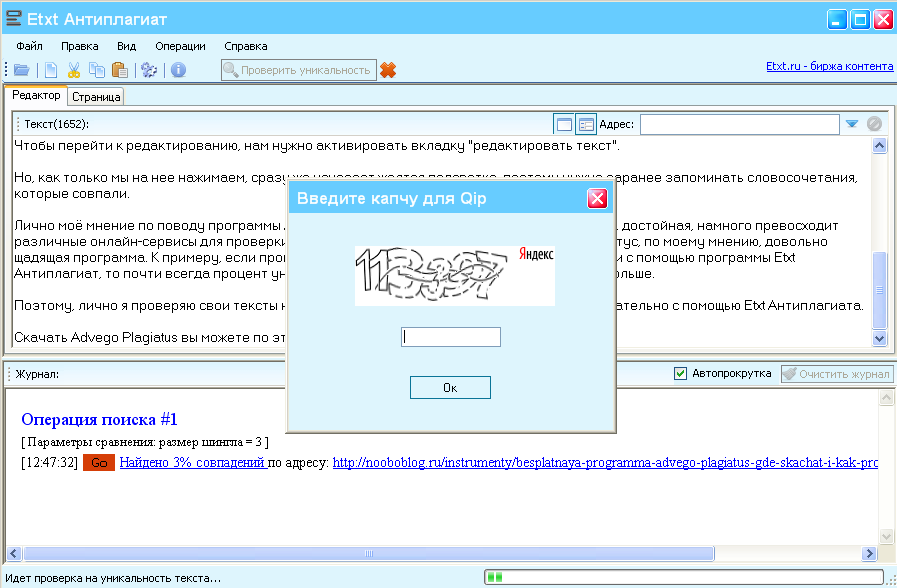Click the new document icon

51,70
